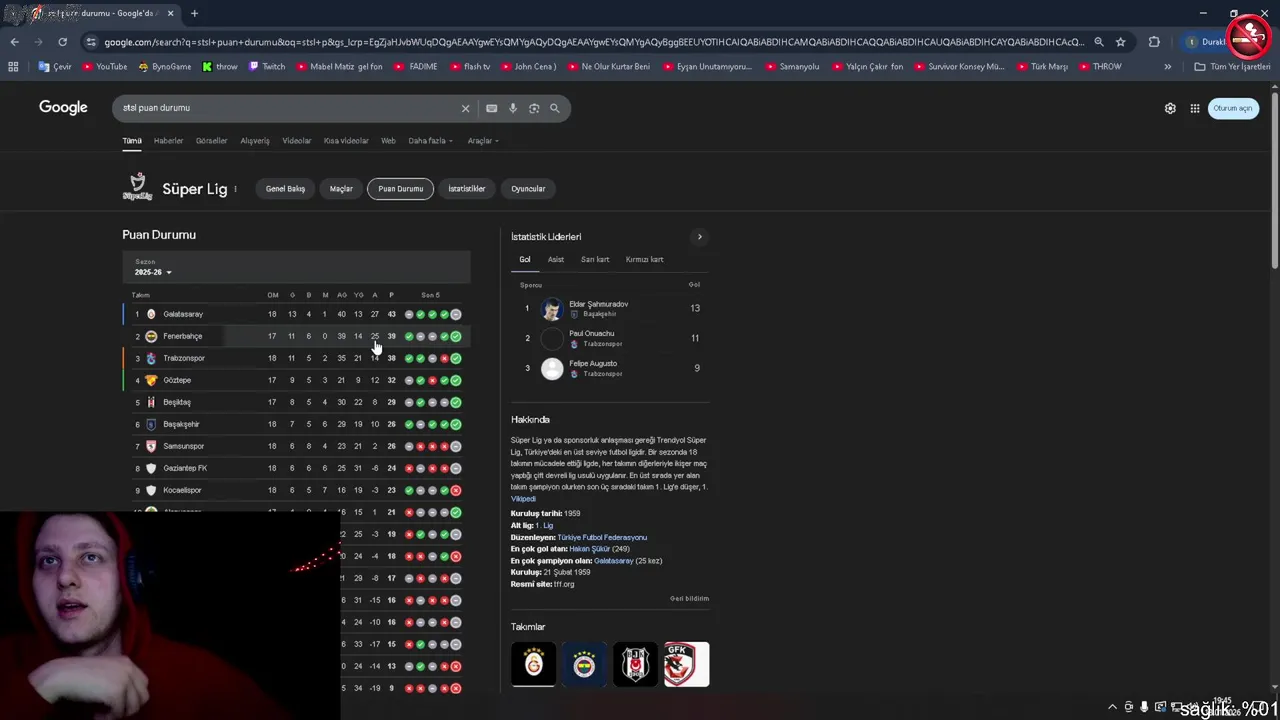Image resolution: width=1280 pixels, height=720 pixels.
Task: Open the Chrome apps grid in bookmarks bar
Action: (13, 66)
